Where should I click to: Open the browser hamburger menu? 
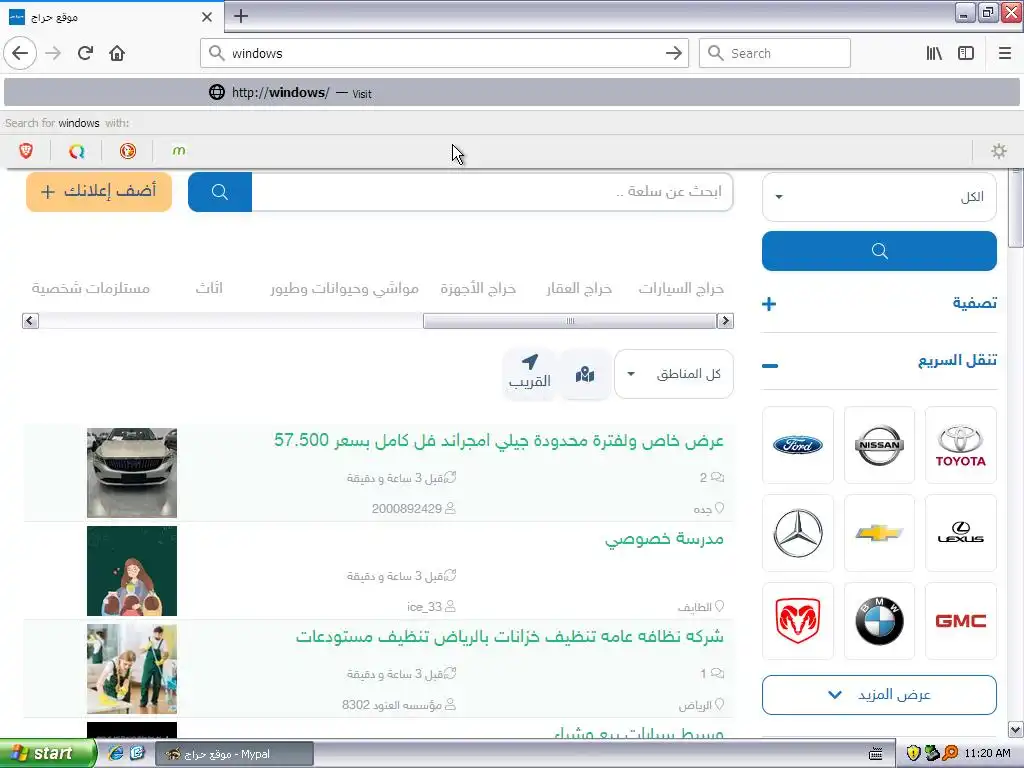click(x=1005, y=53)
